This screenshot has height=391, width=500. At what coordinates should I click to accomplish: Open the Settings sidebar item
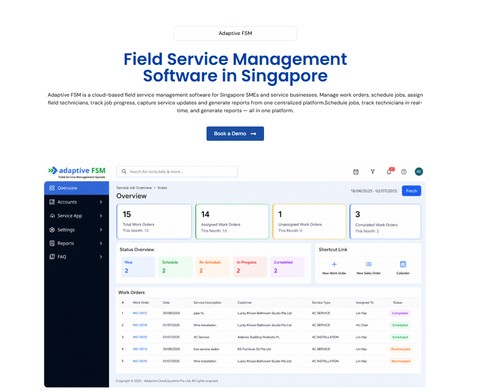[x=77, y=230]
